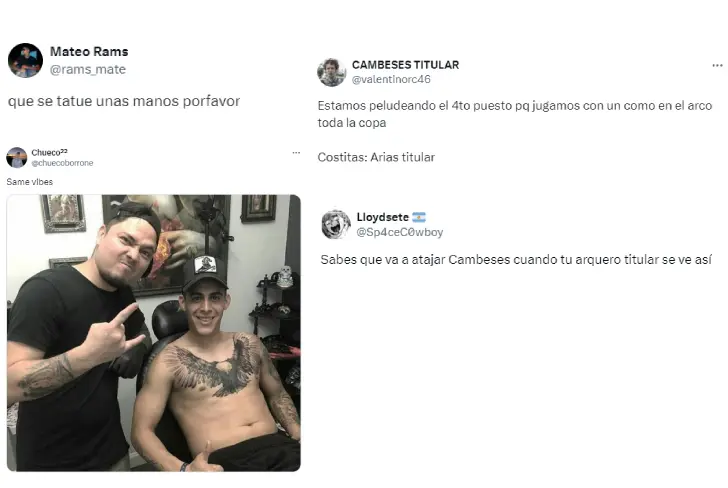Open Mateo Rams profile avatar
Image resolution: width=728 pixels, height=488 pixels.
(26, 60)
